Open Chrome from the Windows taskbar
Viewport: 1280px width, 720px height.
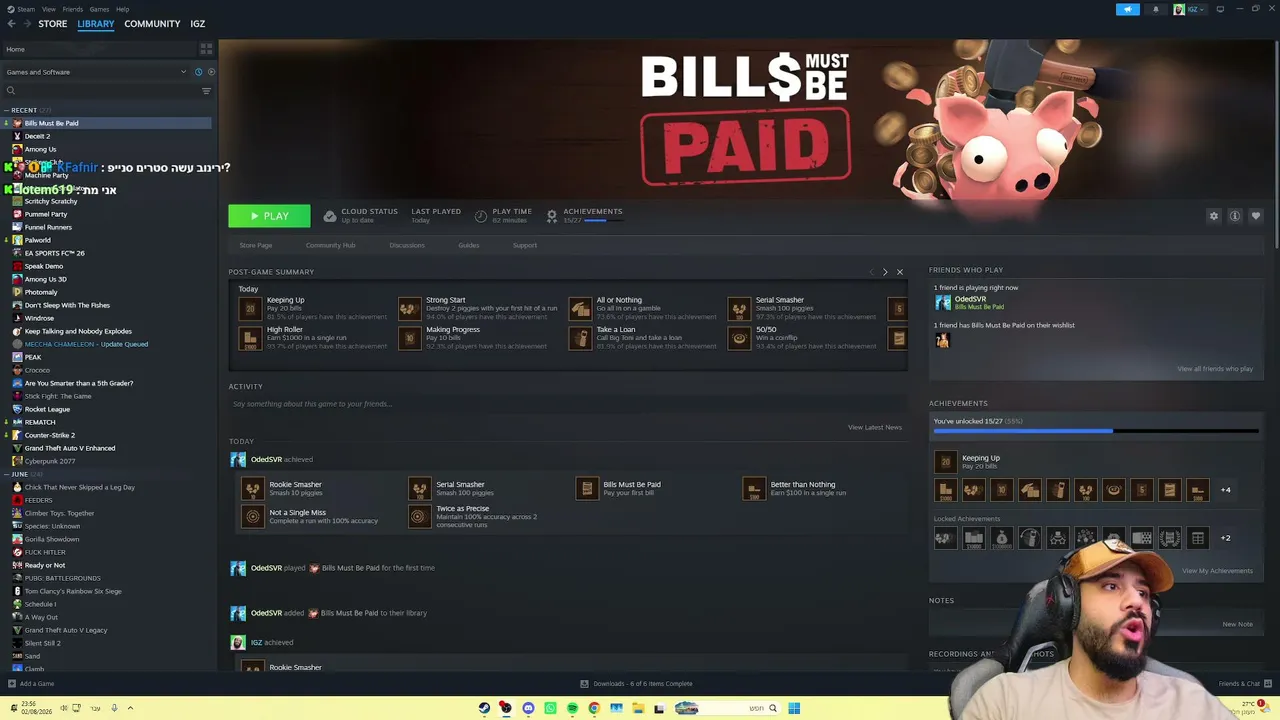click(x=594, y=708)
